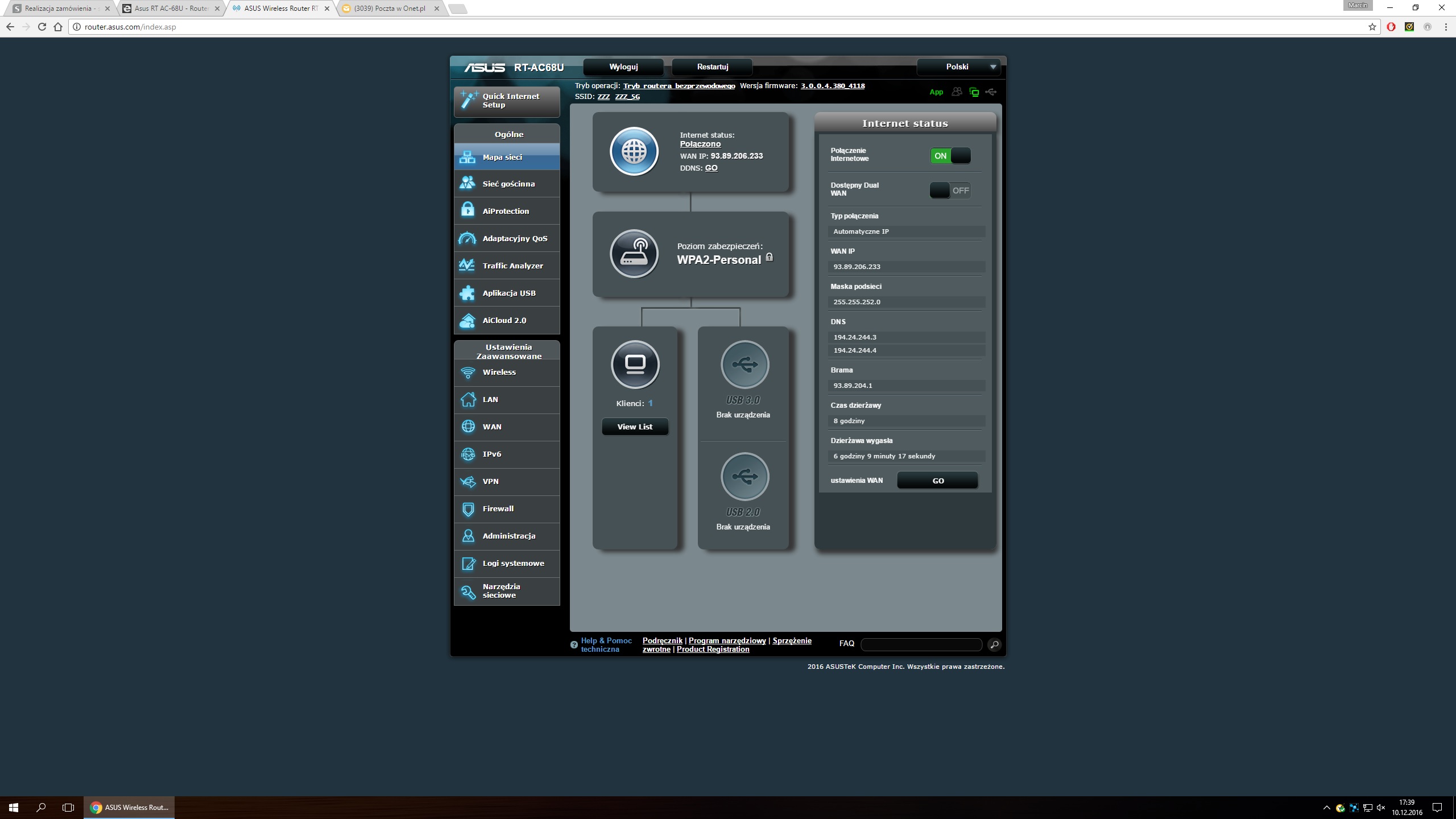
Task: Show hidden system tray icons
Action: 1326,808
